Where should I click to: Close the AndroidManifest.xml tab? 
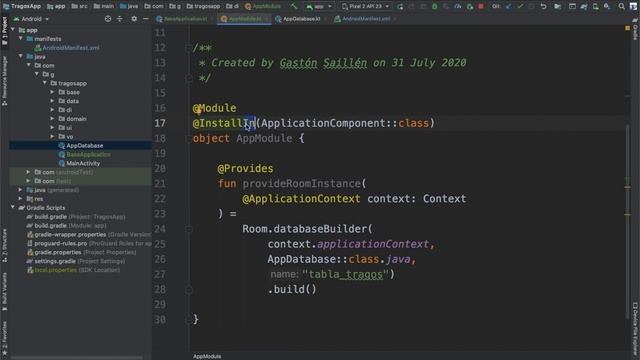(395, 19)
